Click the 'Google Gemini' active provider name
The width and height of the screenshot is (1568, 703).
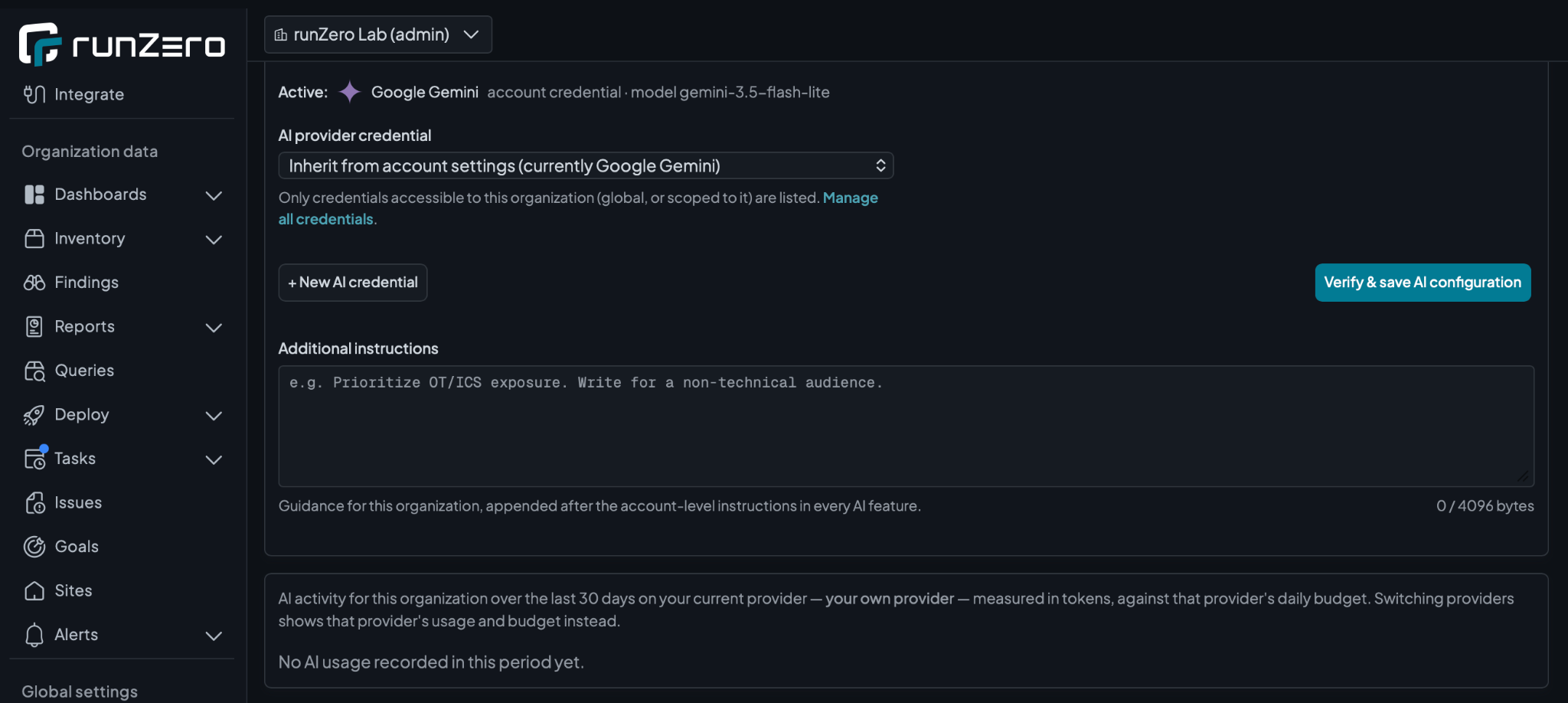click(425, 92)
